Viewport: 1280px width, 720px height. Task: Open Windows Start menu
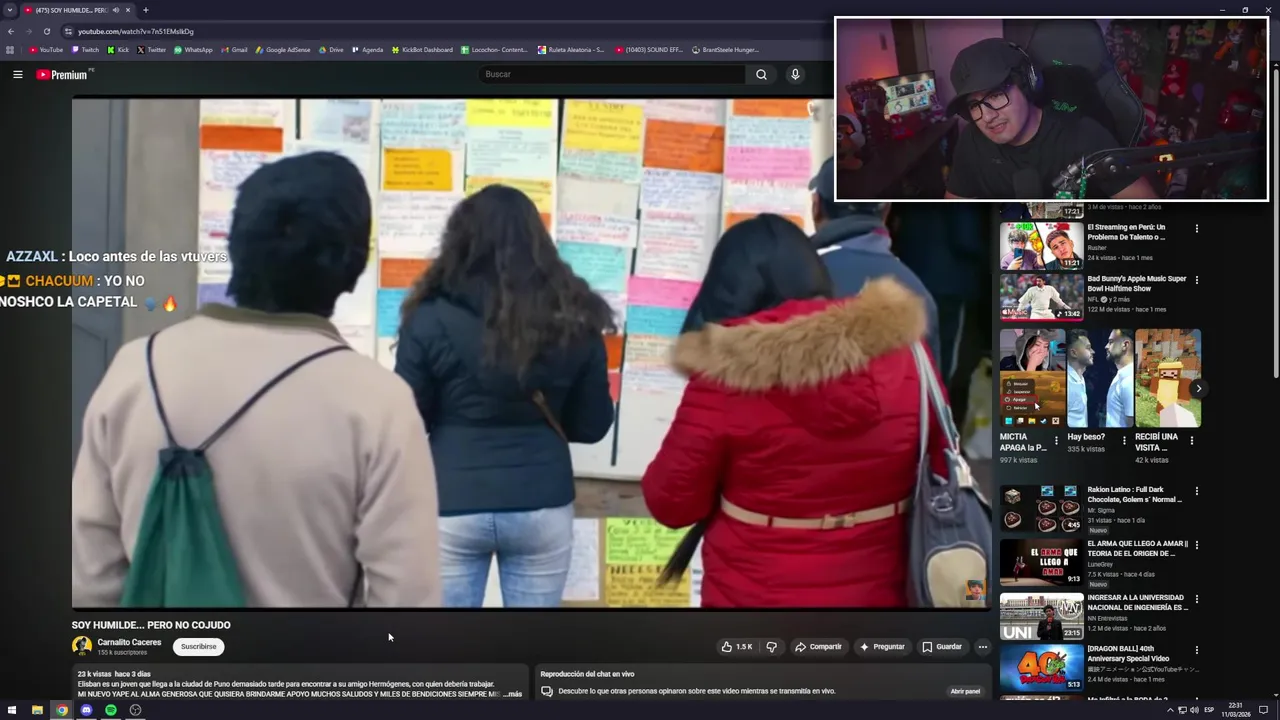(x=12, y=710)
